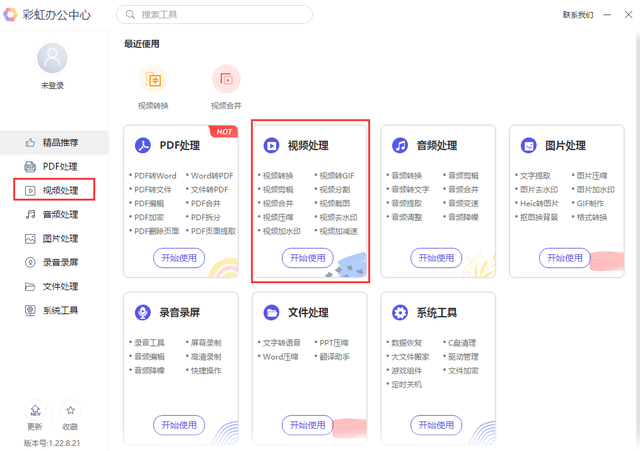Click music icon beside sidebar 音频处理
This screenshot has height=451, width=640.
tap(30, 215)
